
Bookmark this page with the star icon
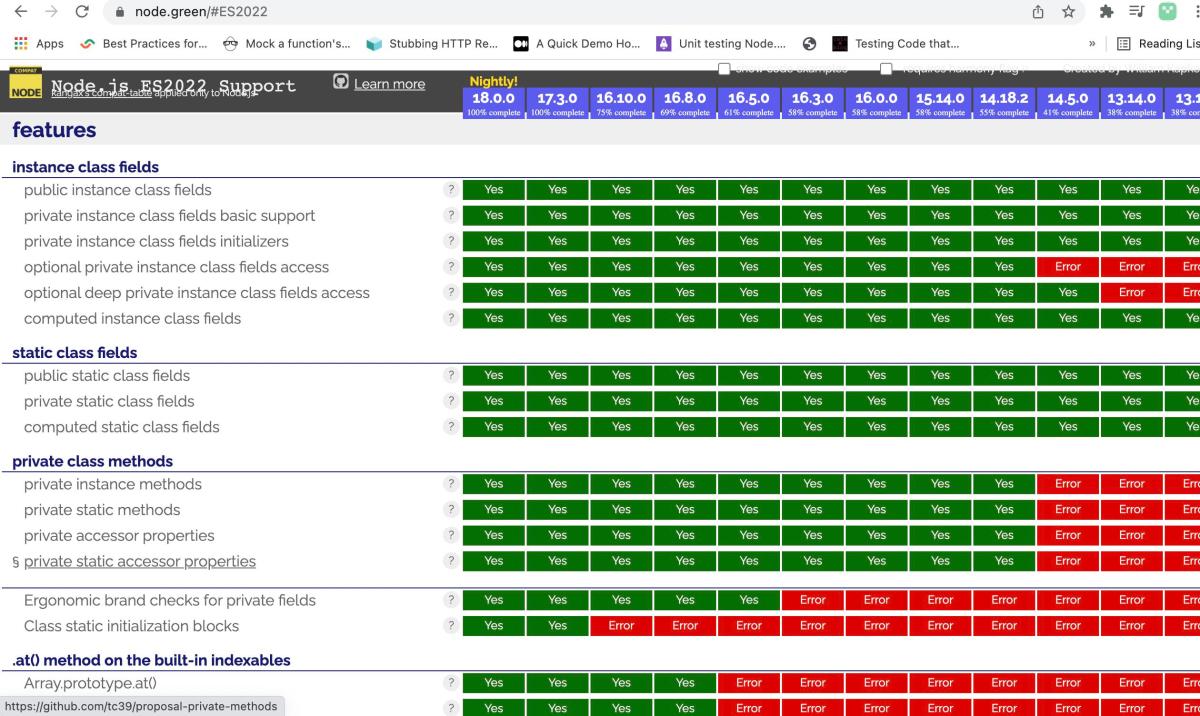(x=1068, y=12)
